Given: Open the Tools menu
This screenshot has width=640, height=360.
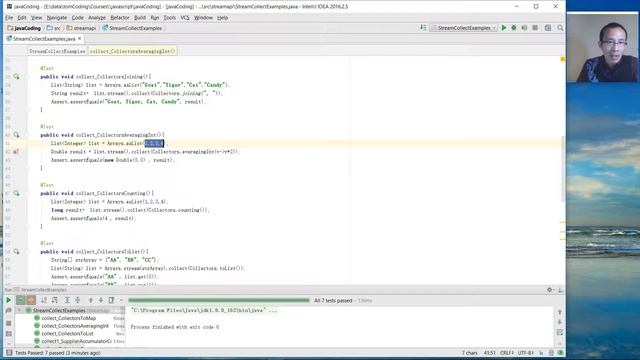Looking at the screenshot, I should click(x=169, y=18).
